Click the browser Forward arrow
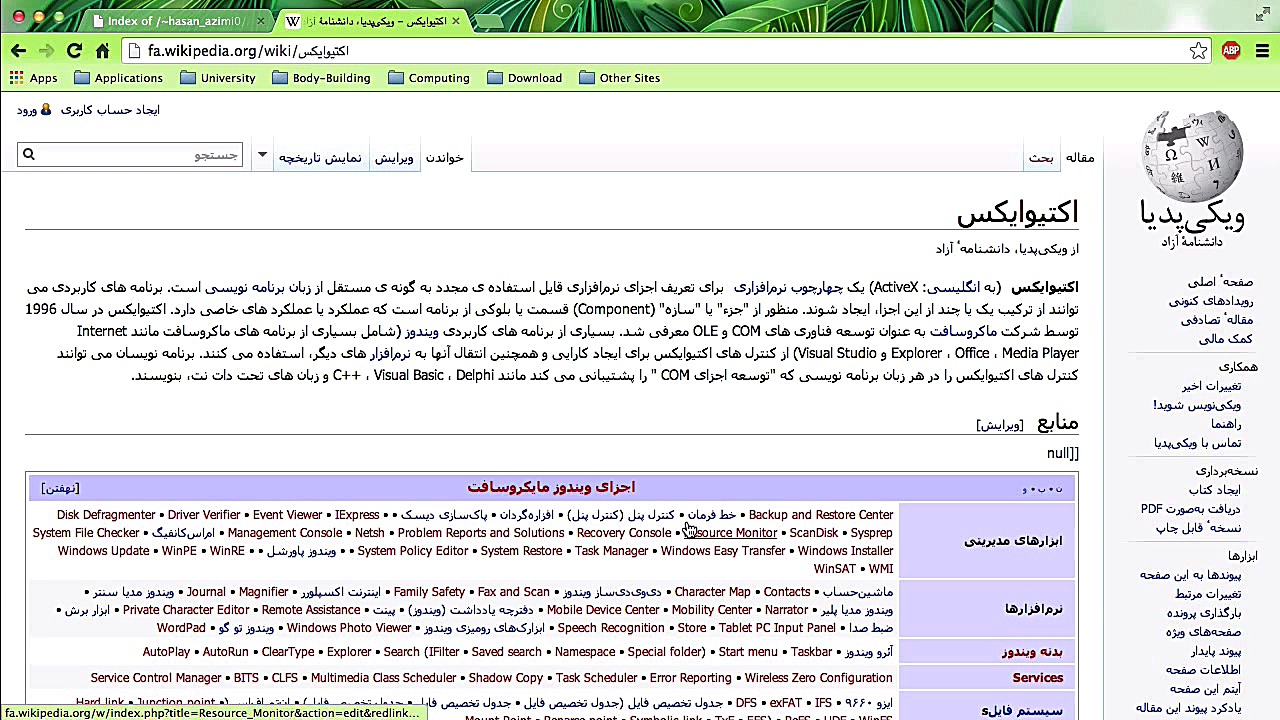The image size is (1280, 720). point(46,51)
